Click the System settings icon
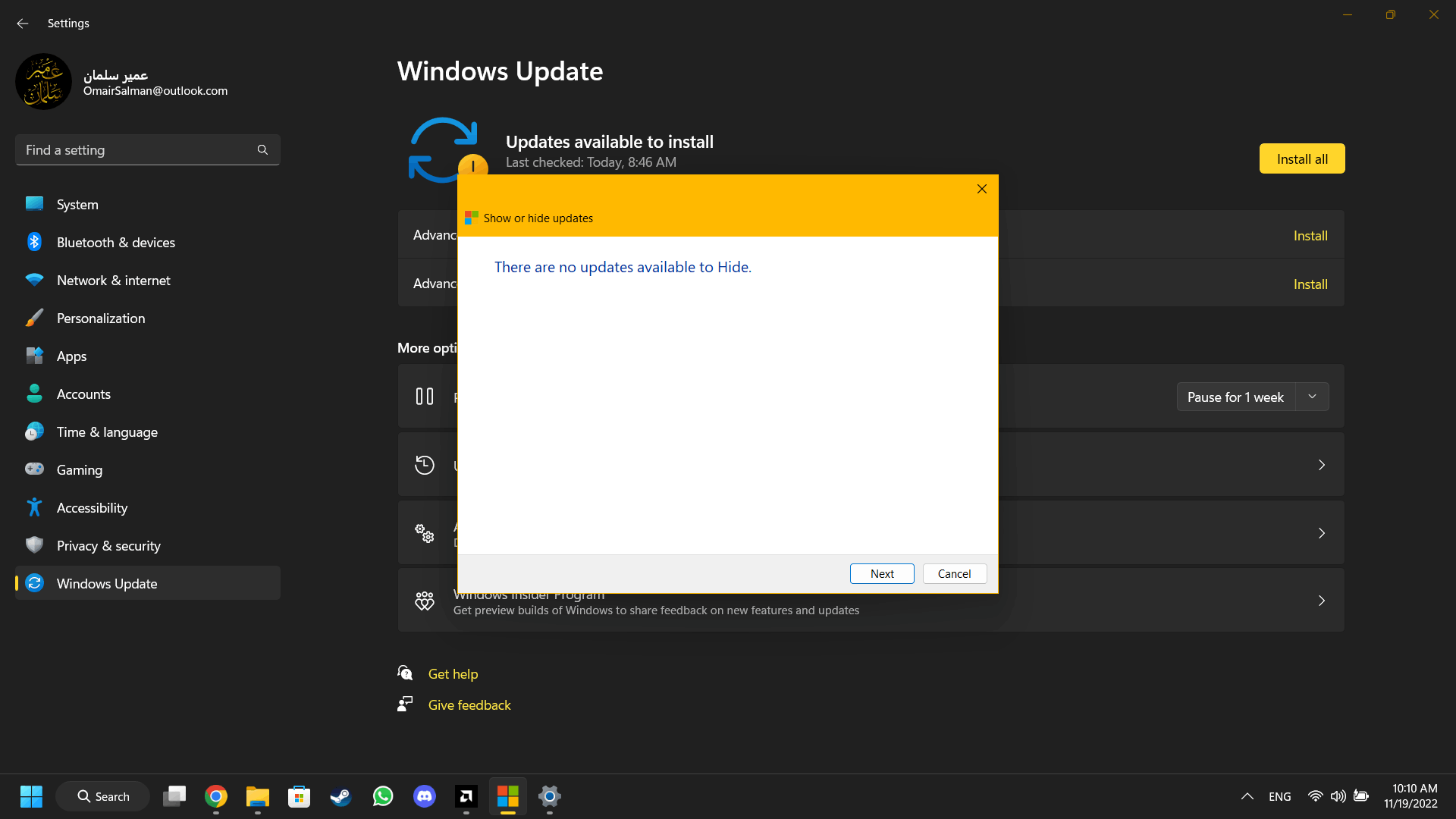 tap(34, 205)
